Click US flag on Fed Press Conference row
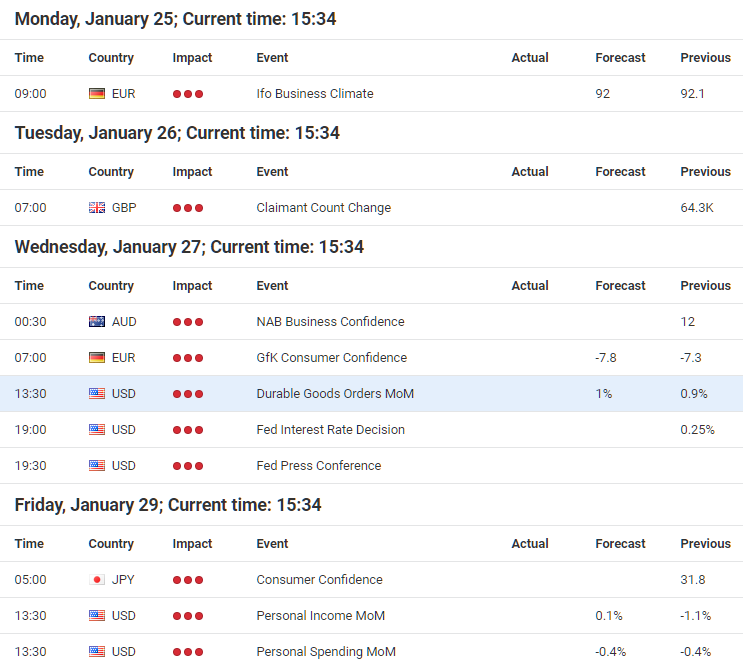 [97, 466]
